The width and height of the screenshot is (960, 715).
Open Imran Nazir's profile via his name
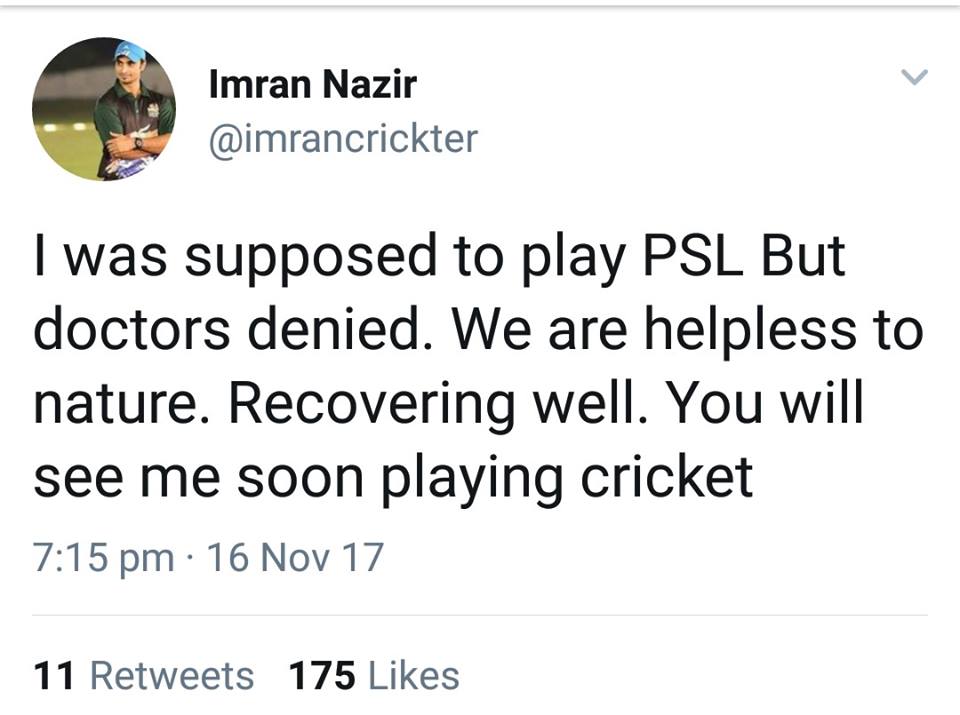tap(313, 84)
